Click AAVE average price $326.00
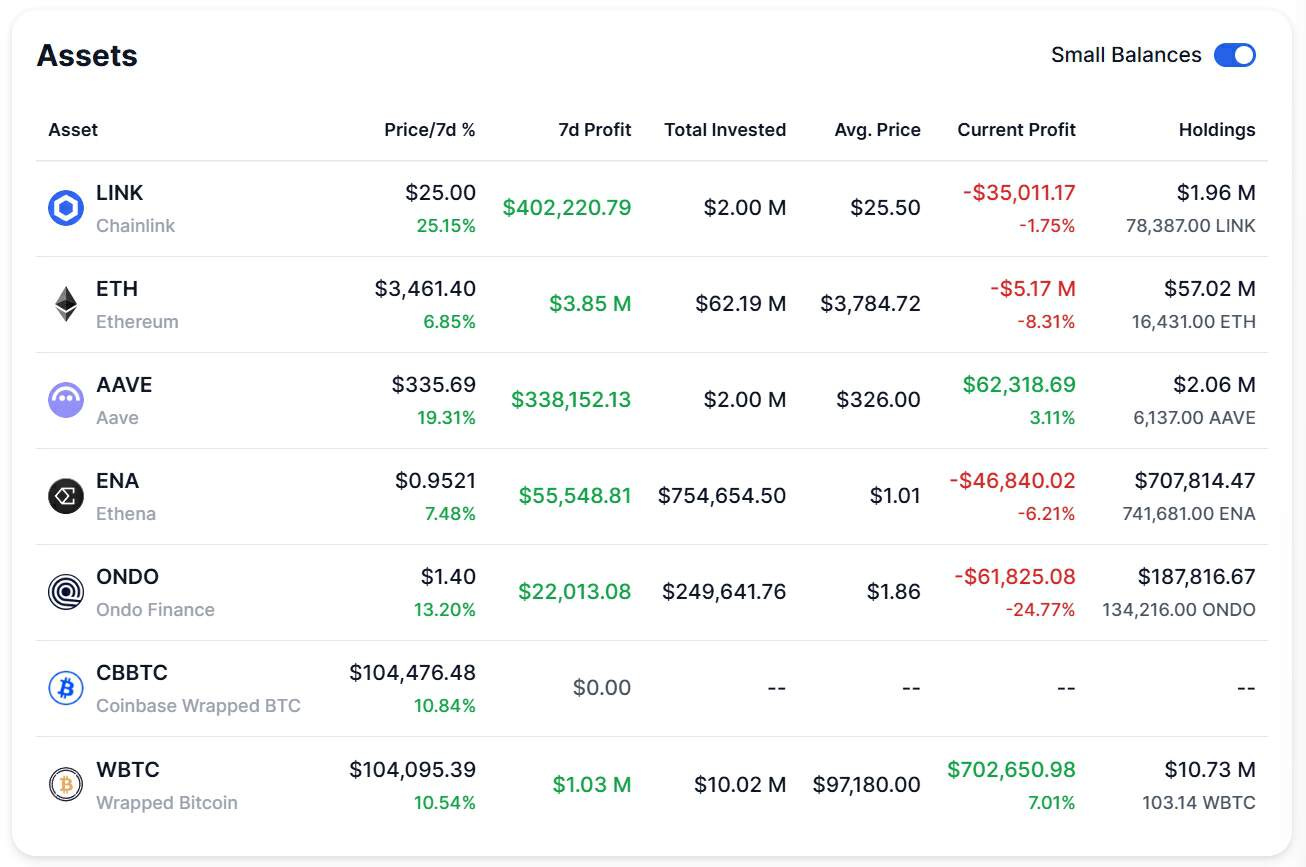 click(878, 400)
